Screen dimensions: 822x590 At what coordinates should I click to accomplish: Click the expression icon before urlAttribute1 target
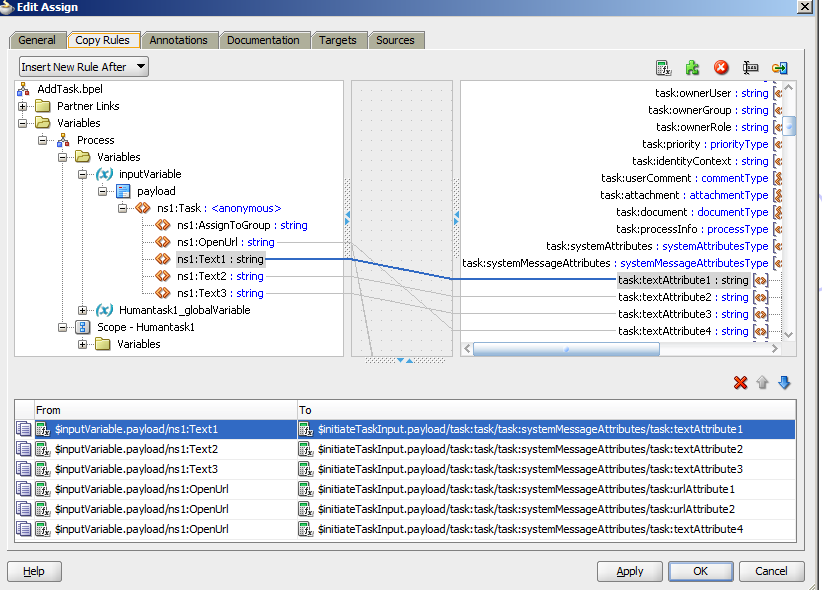point(306,489)
